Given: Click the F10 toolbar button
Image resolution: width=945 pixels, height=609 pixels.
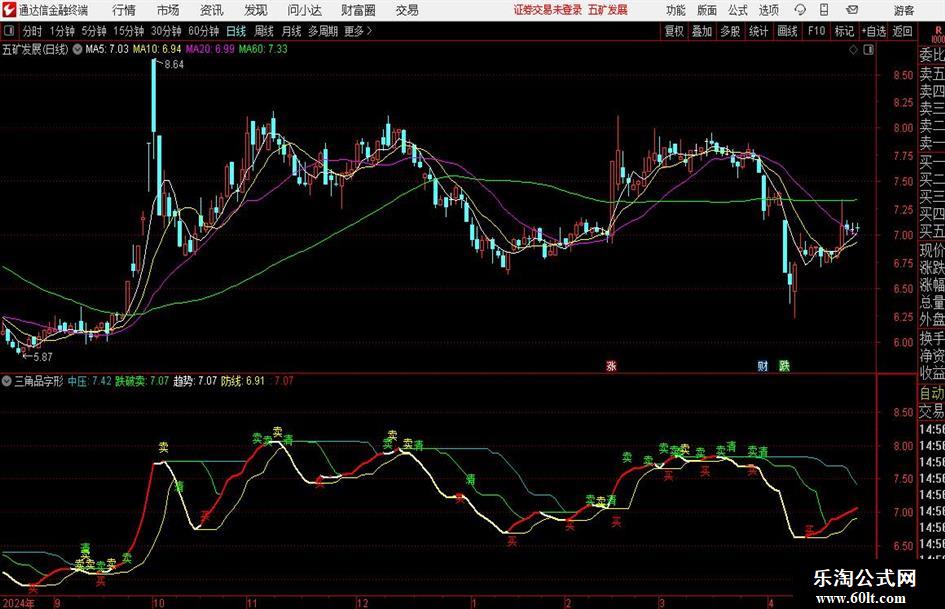Looking at the screenshot, I should [816, 31].
